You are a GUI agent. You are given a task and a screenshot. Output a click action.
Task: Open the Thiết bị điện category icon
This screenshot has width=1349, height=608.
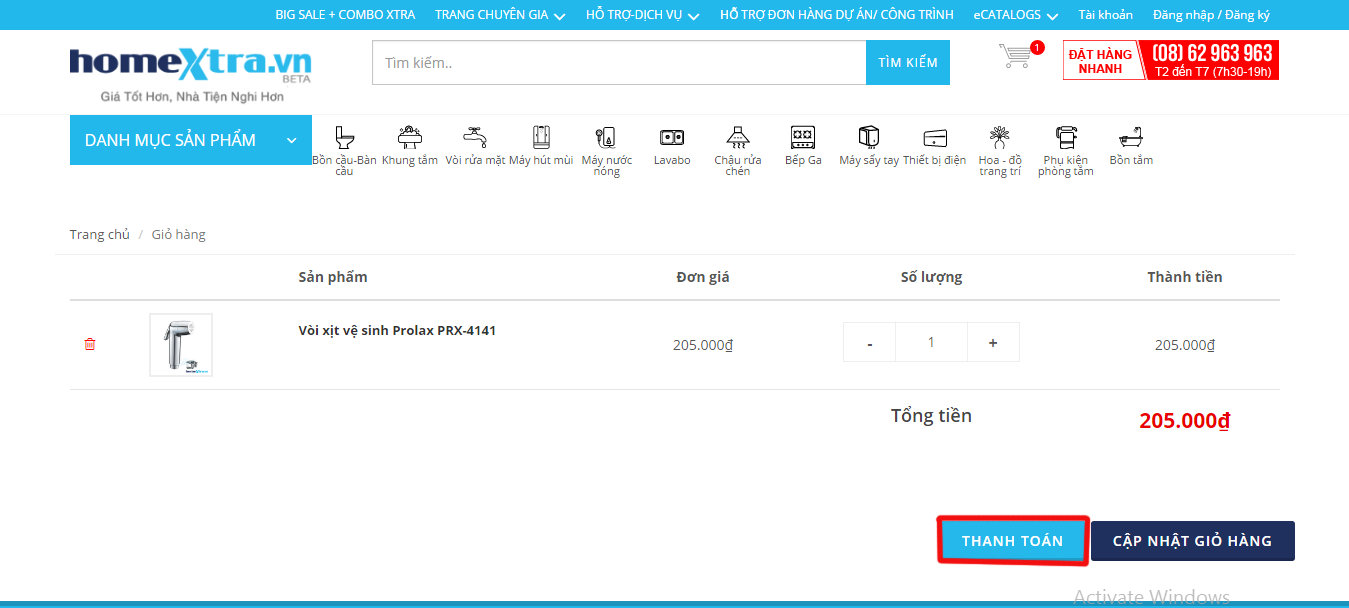[x=935, y=138]
